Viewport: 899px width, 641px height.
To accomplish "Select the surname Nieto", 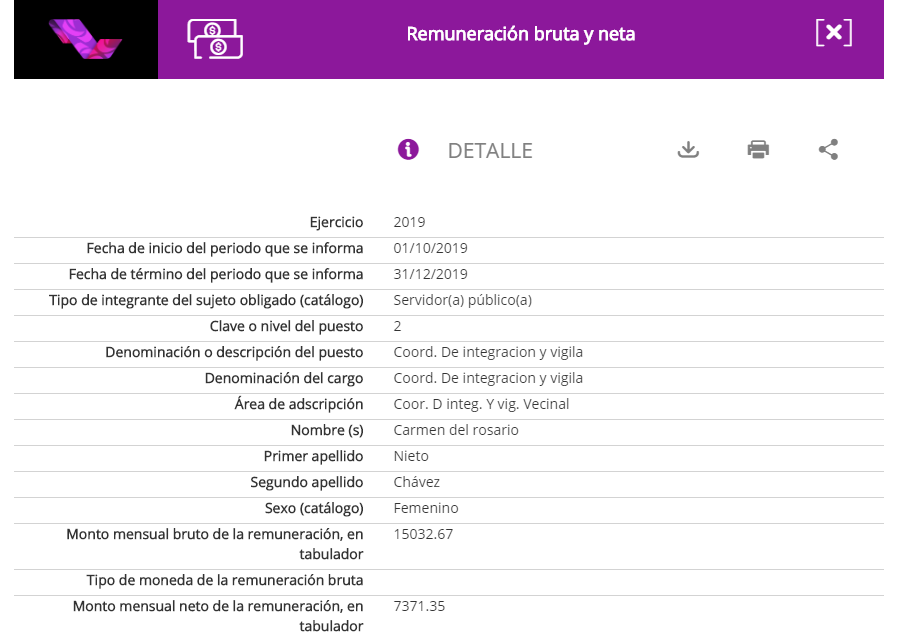I will [x=411, y=456].
